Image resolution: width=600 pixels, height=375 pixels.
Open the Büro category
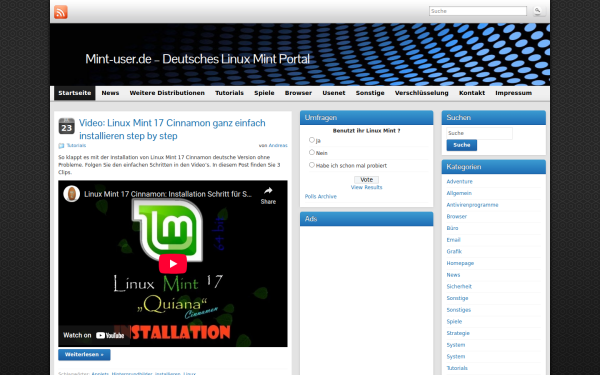pos(452,228)
